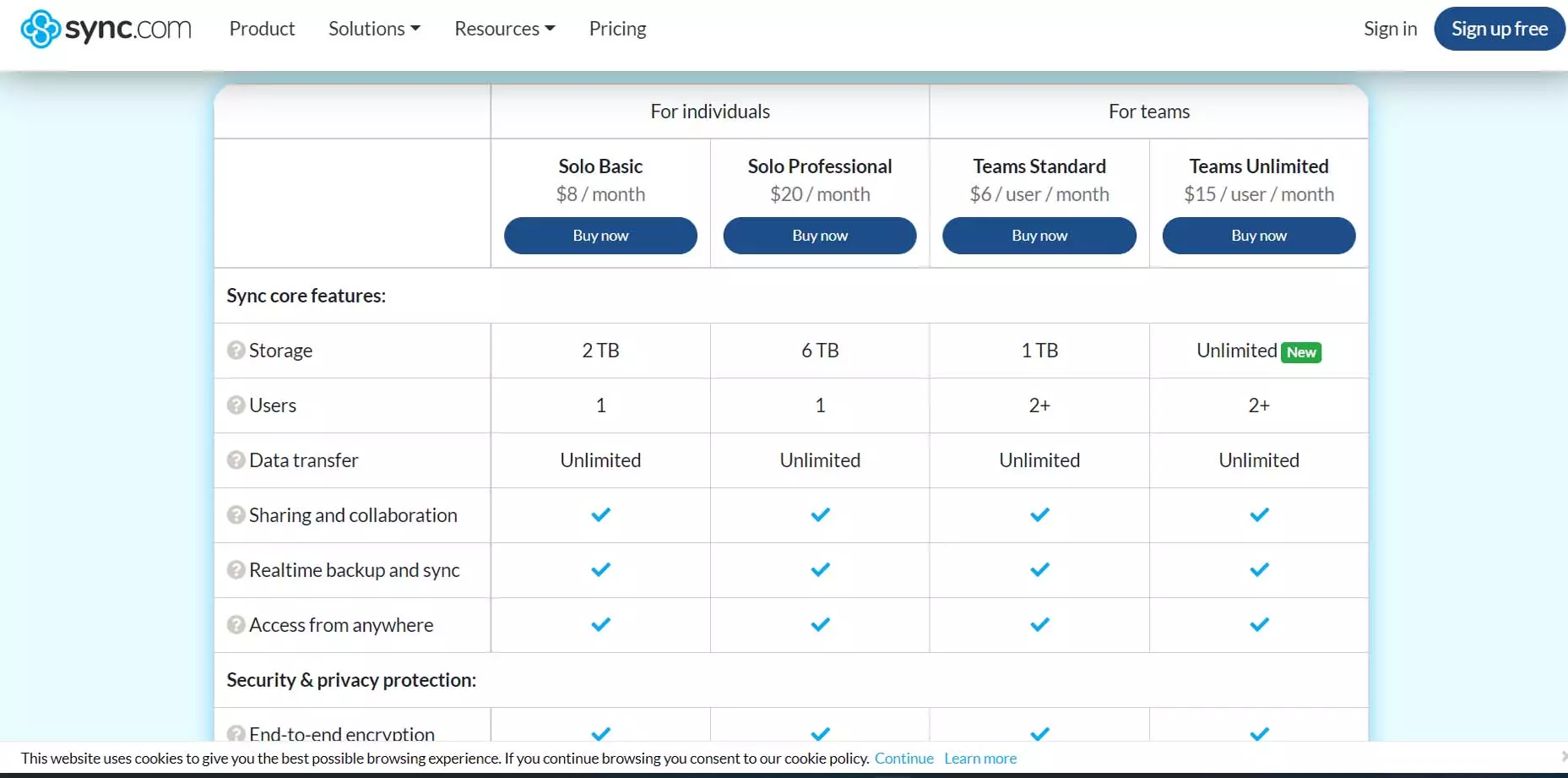Click the Solo Basic plan title
Screen dimensions: 1568x778
pos(600,166)
